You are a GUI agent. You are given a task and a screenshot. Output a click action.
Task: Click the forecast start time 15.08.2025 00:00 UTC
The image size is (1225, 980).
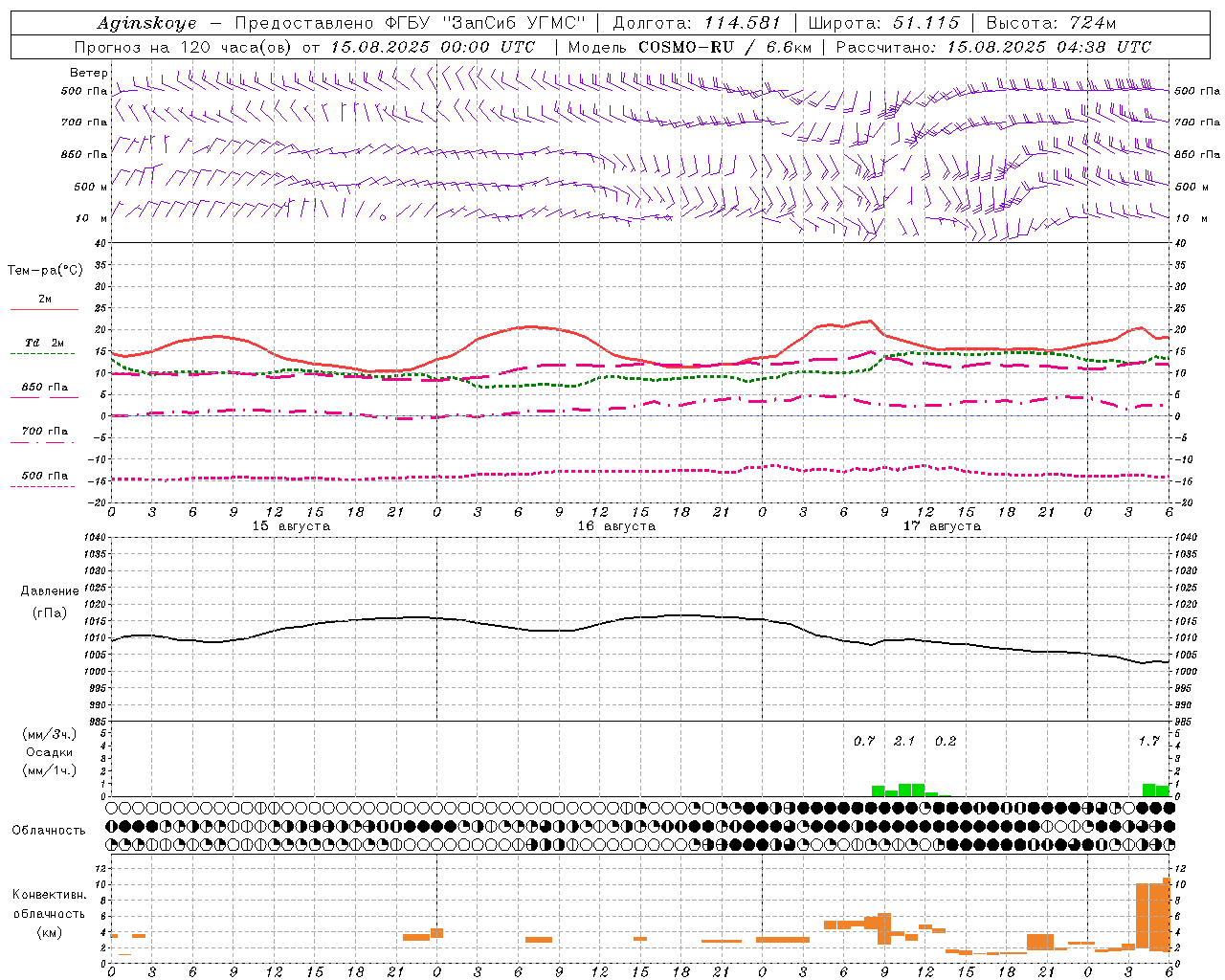click(433, 47)
